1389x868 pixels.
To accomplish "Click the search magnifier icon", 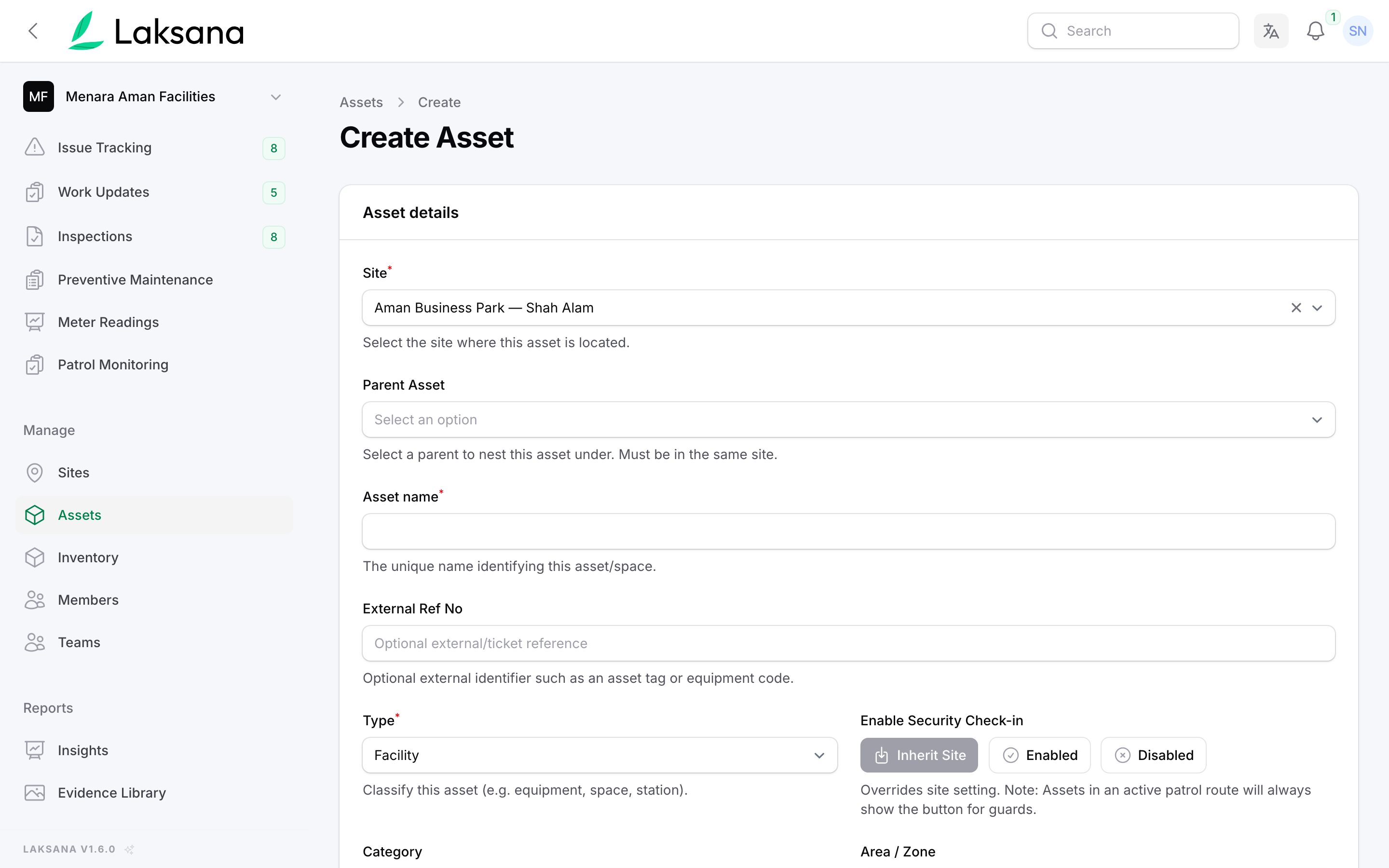I will (1049, 31).
